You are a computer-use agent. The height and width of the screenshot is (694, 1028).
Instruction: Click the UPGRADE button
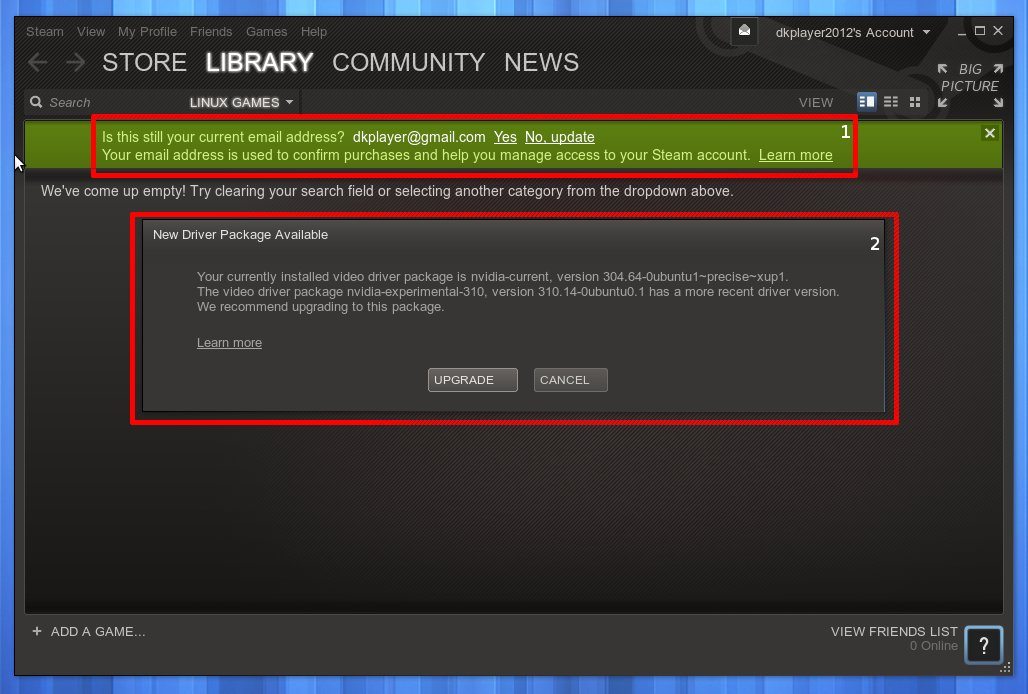click(x=473, y=380)
